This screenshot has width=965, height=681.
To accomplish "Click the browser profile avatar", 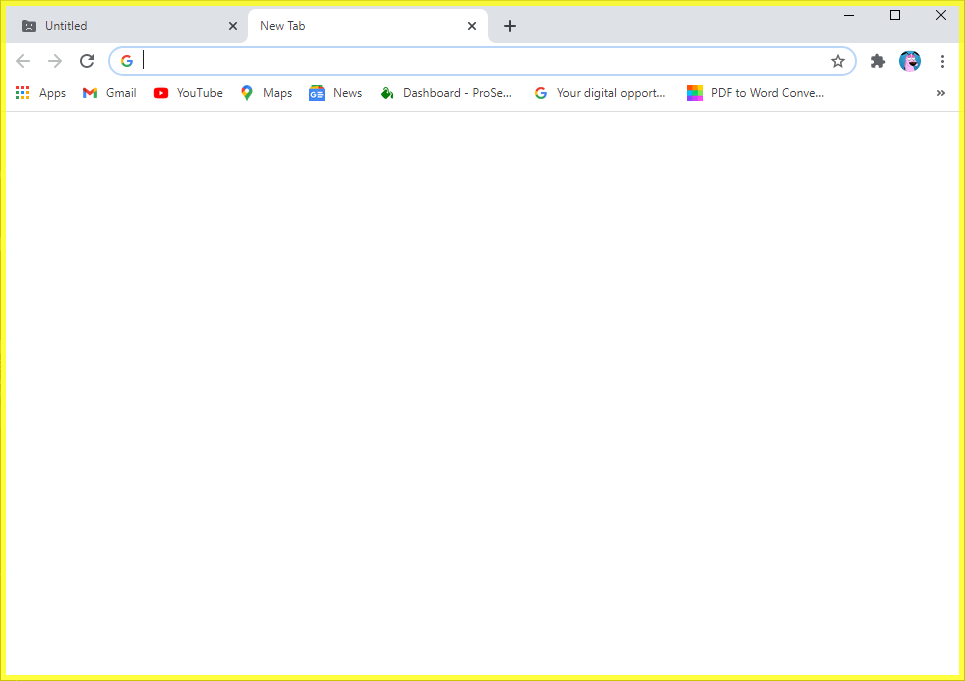I will coord(910,60).
